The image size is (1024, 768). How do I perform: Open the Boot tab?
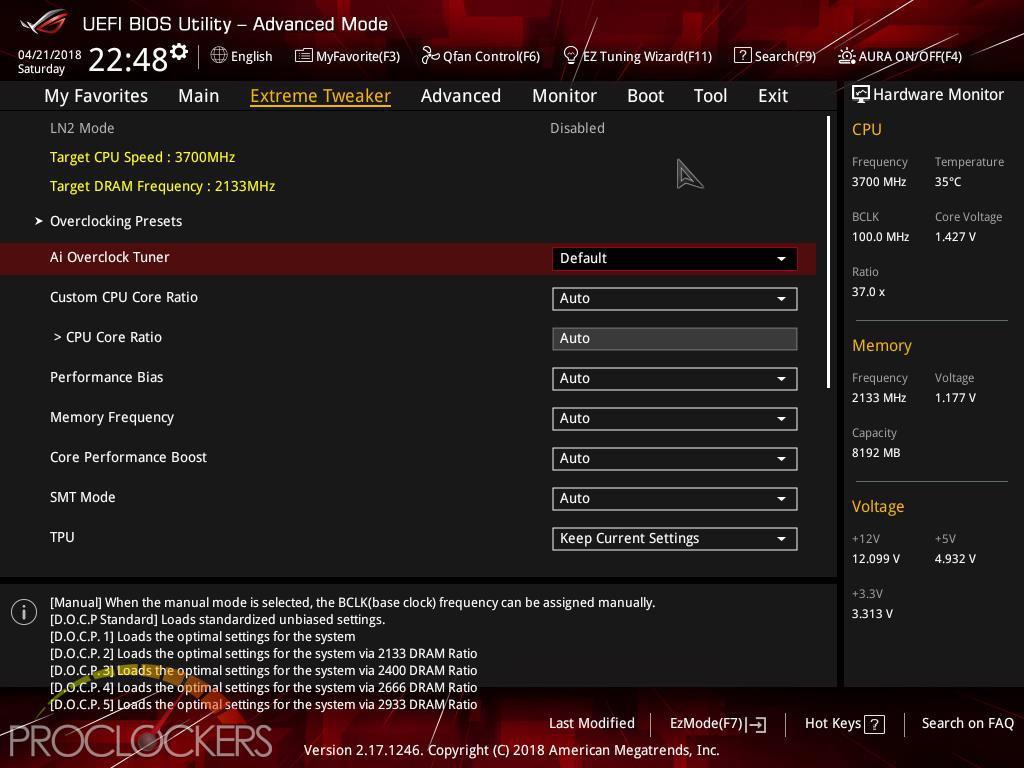click(645, 96)
